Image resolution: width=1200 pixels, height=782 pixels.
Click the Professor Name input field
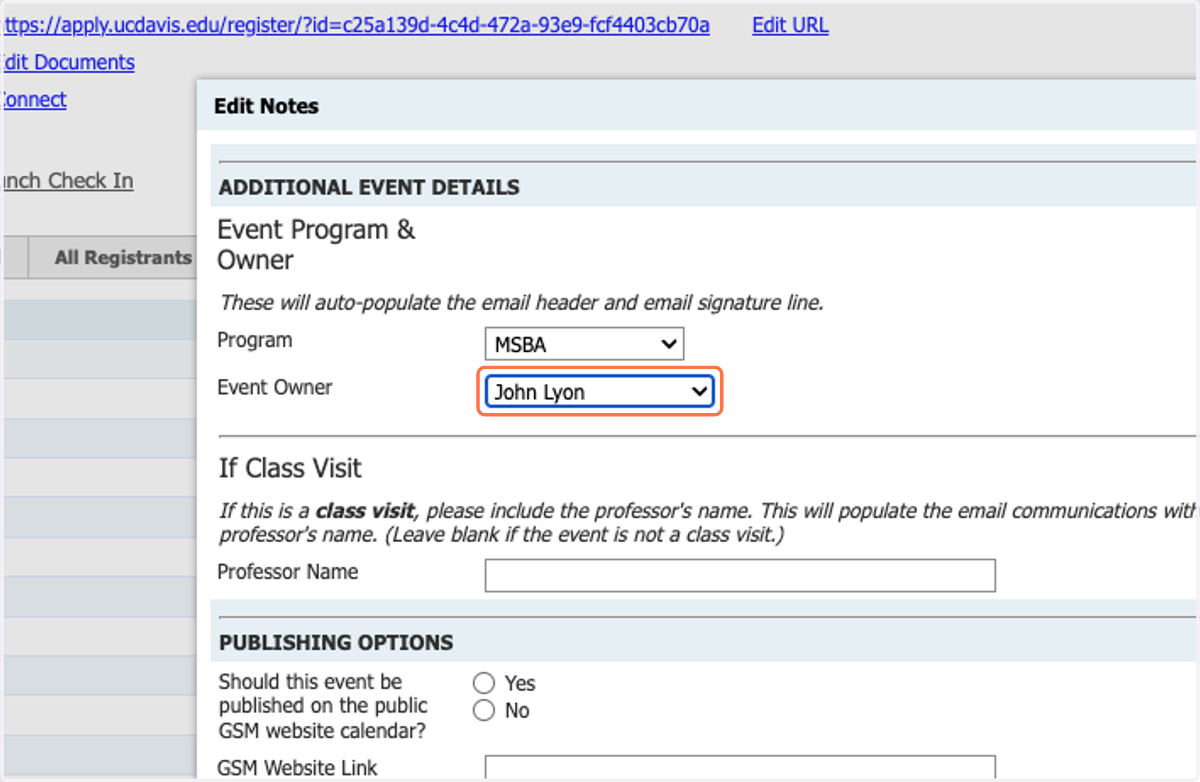[x=740, y=576]
